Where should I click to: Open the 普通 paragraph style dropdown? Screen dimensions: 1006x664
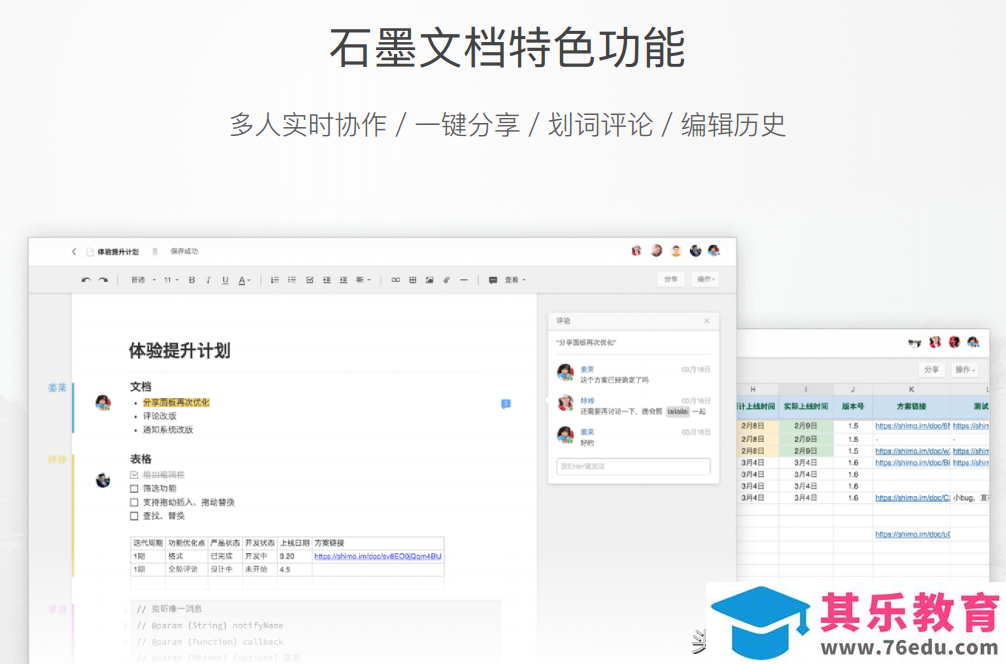(x=144, y=280)
